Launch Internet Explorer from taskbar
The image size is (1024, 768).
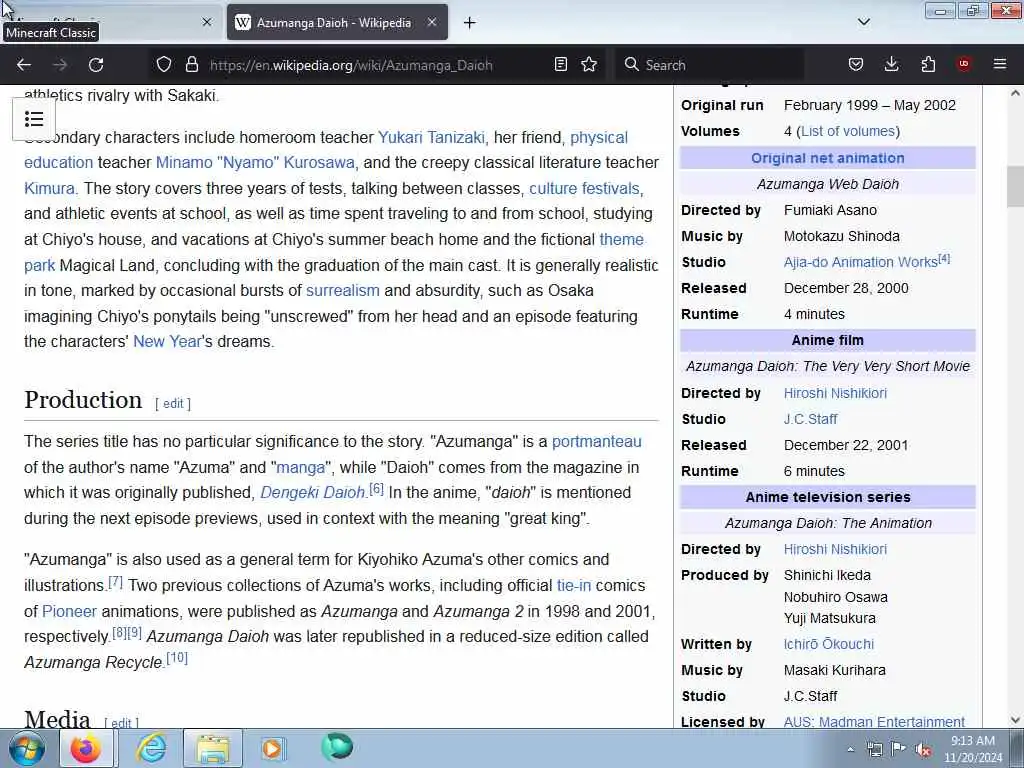point(151,748)
